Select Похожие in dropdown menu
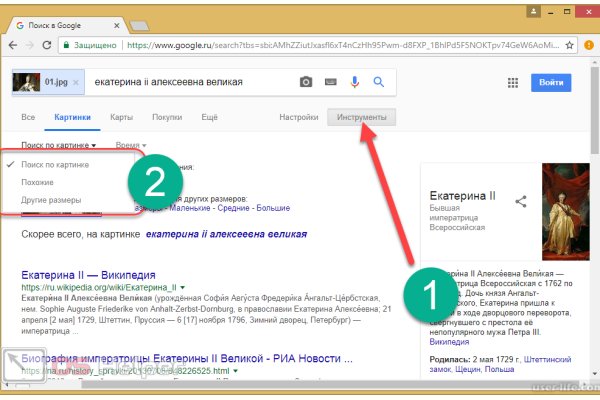 [x=37, y=182]
